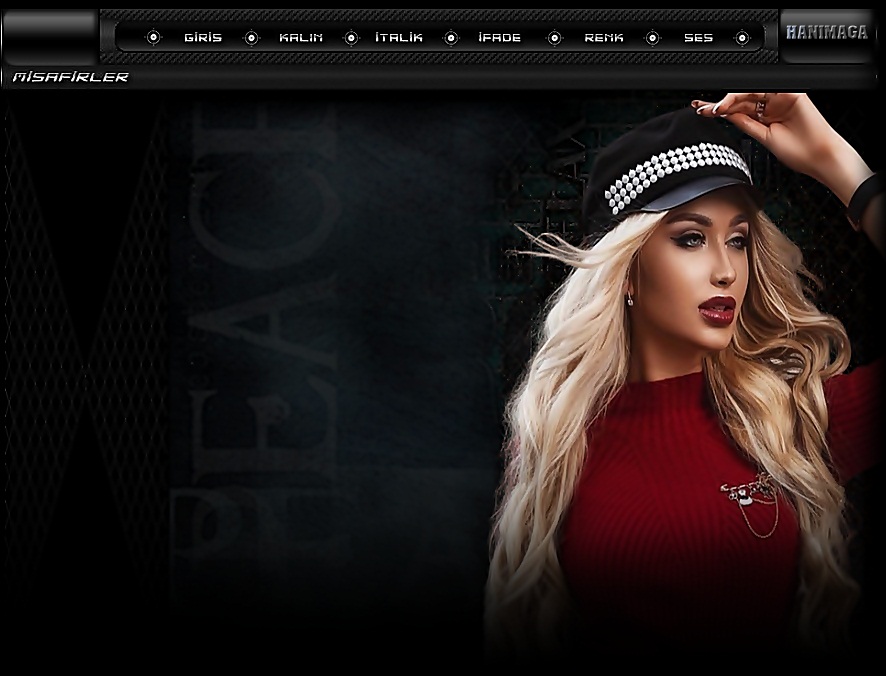This screenshot has height=676, width=886.
Task: Toggle KALIN bold text formatting
Action: coord(301,37)
